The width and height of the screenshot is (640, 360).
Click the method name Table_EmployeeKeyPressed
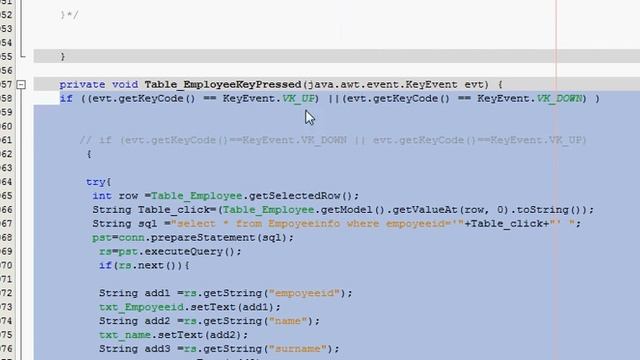[x=222, y=84]
